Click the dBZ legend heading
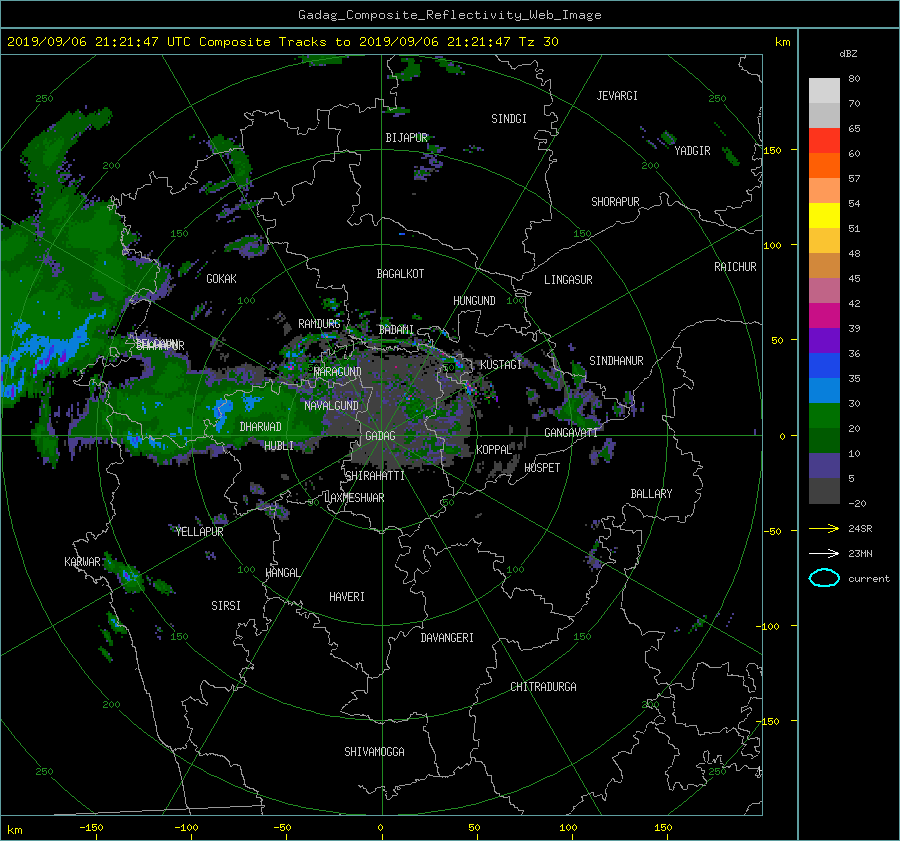 (848, 54)
